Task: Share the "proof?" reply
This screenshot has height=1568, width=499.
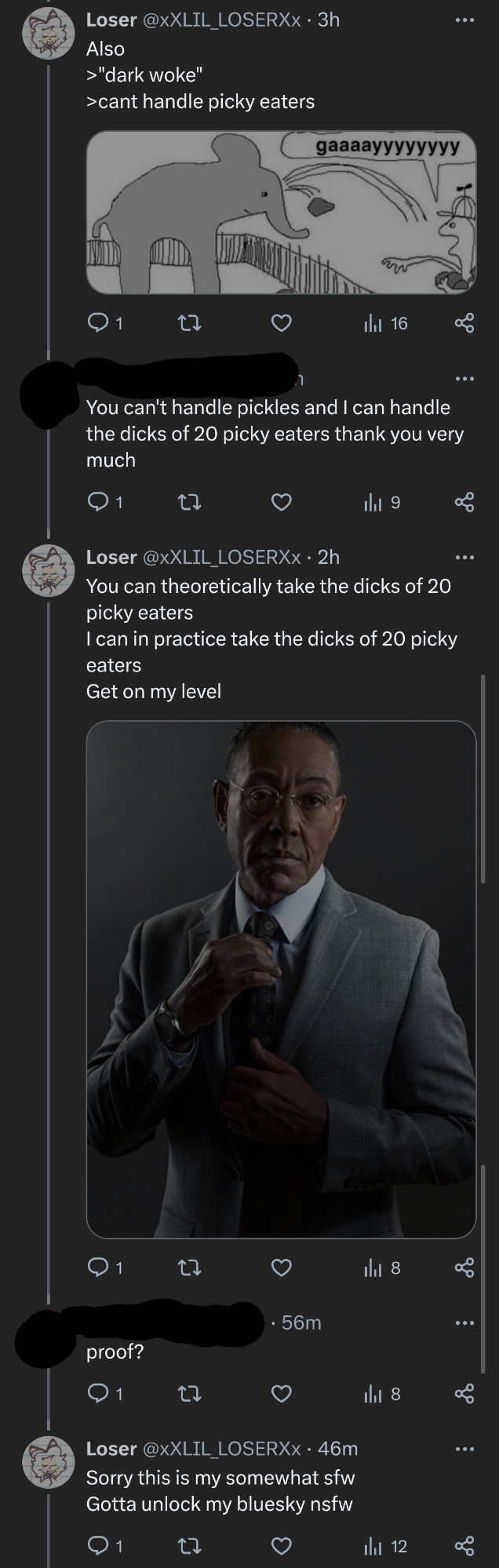Action: coord(464,1393)
